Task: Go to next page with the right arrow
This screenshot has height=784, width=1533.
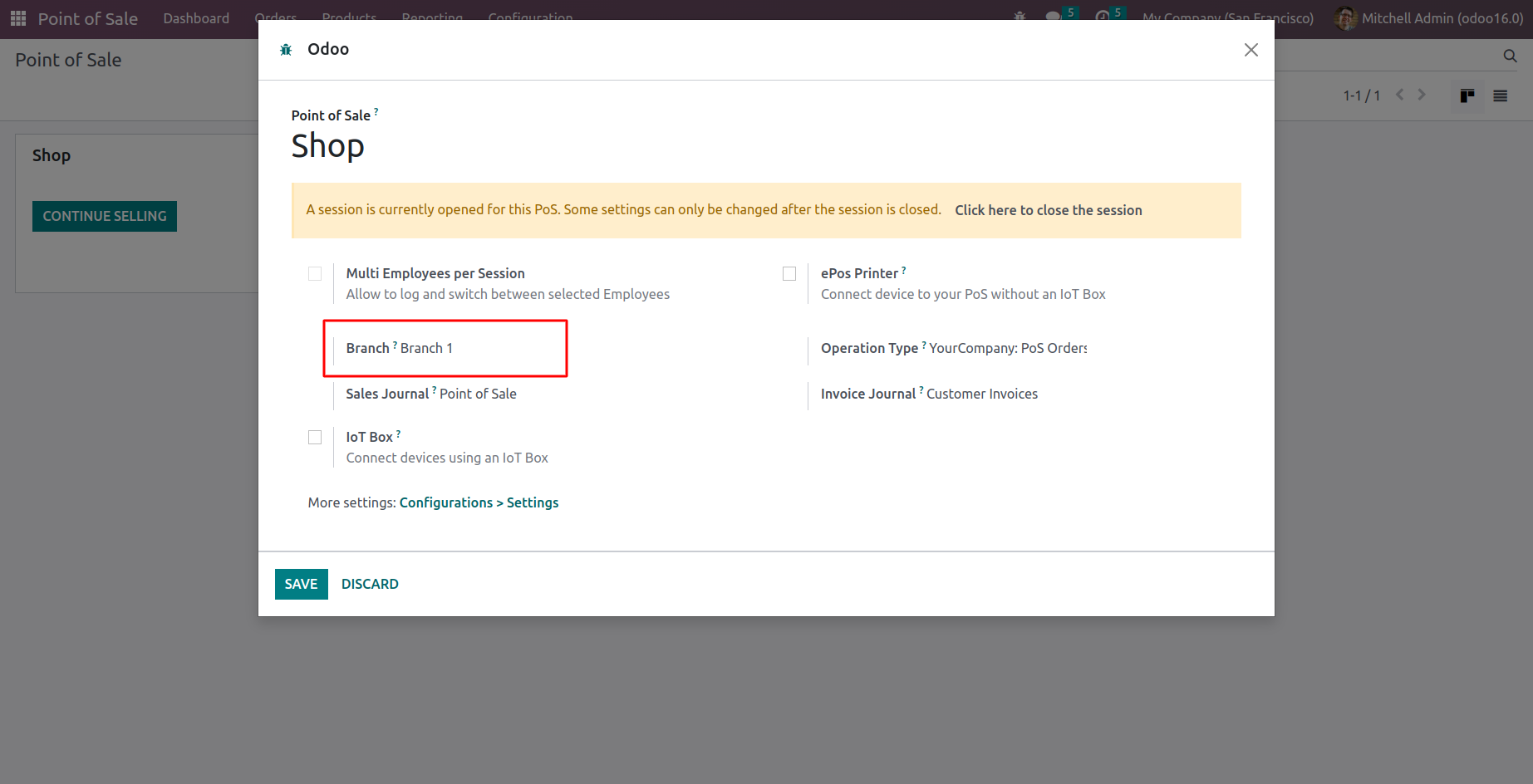Action: [1422, 95]
